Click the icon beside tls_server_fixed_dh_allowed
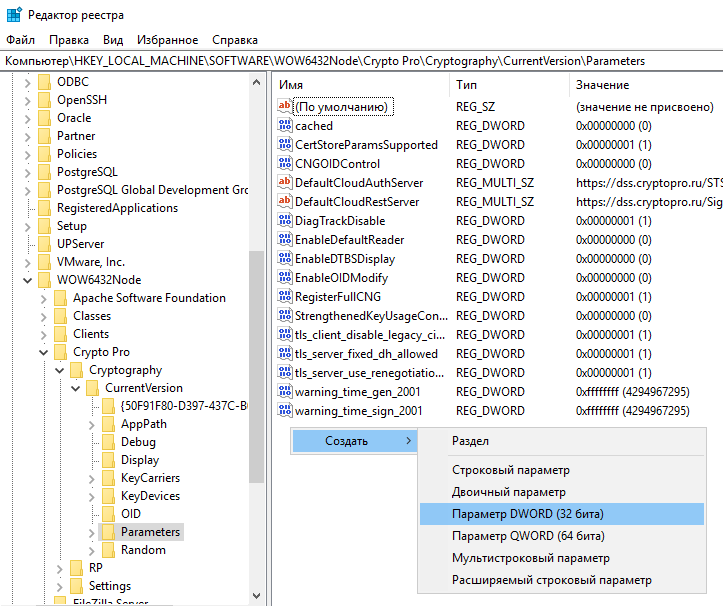 pos(284,353)
